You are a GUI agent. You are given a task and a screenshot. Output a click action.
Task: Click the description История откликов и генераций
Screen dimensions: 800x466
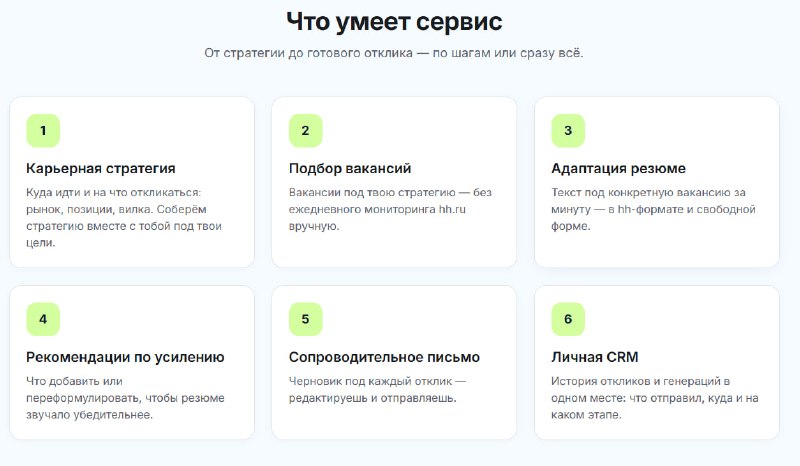click(655, 398)
